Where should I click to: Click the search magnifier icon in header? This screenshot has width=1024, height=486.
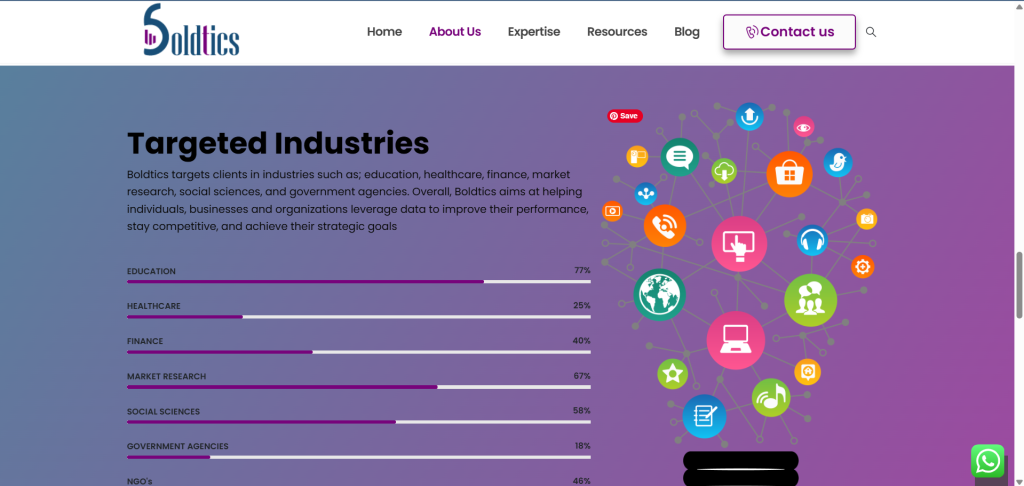871,32
